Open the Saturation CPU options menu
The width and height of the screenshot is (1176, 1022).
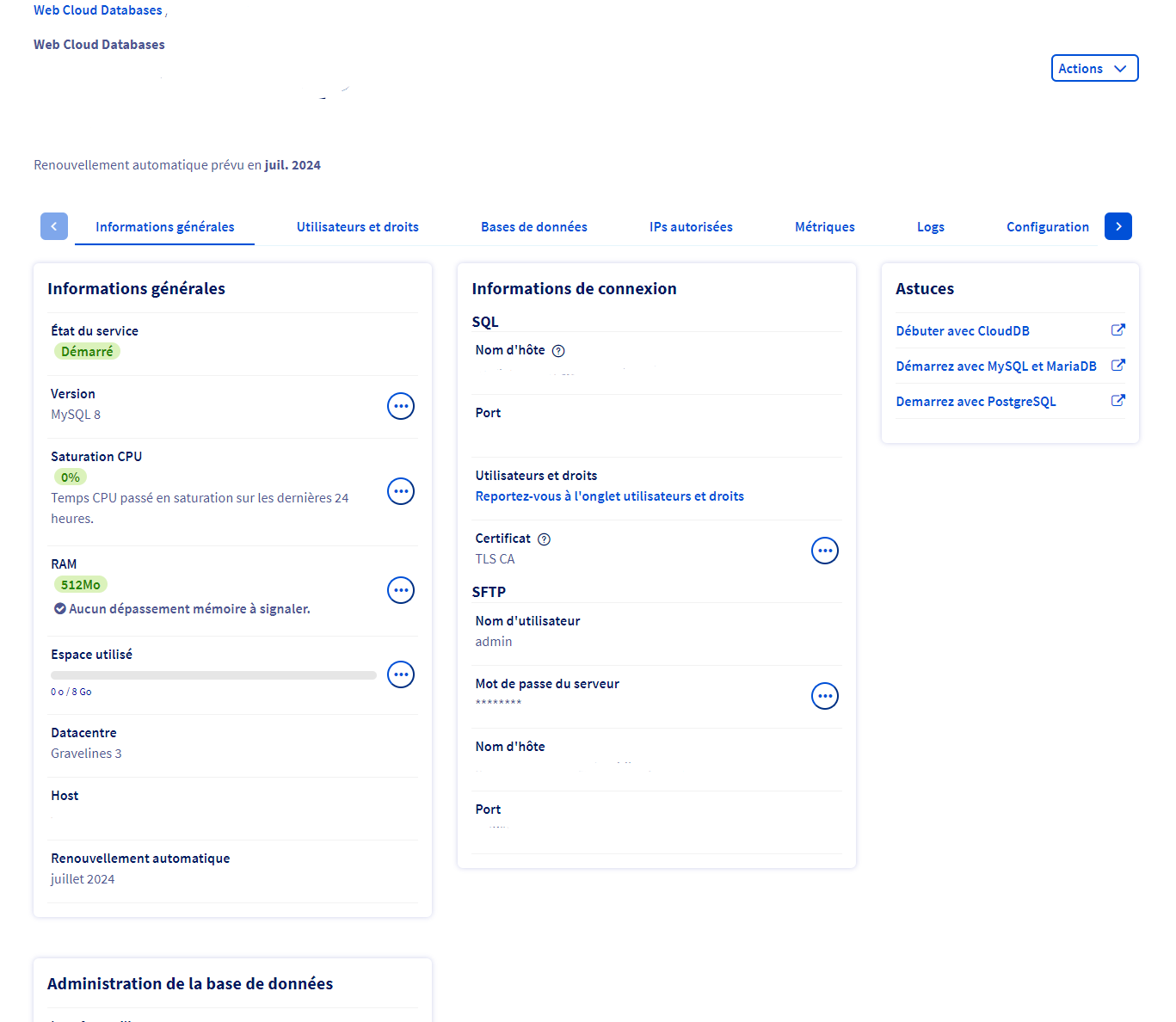click(x=401, y=491)
